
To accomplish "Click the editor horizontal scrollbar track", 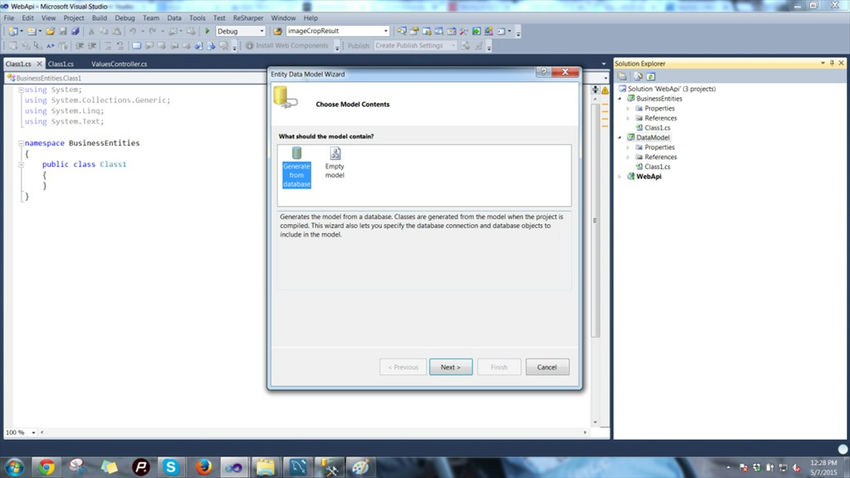I will [x=313, y=432].
